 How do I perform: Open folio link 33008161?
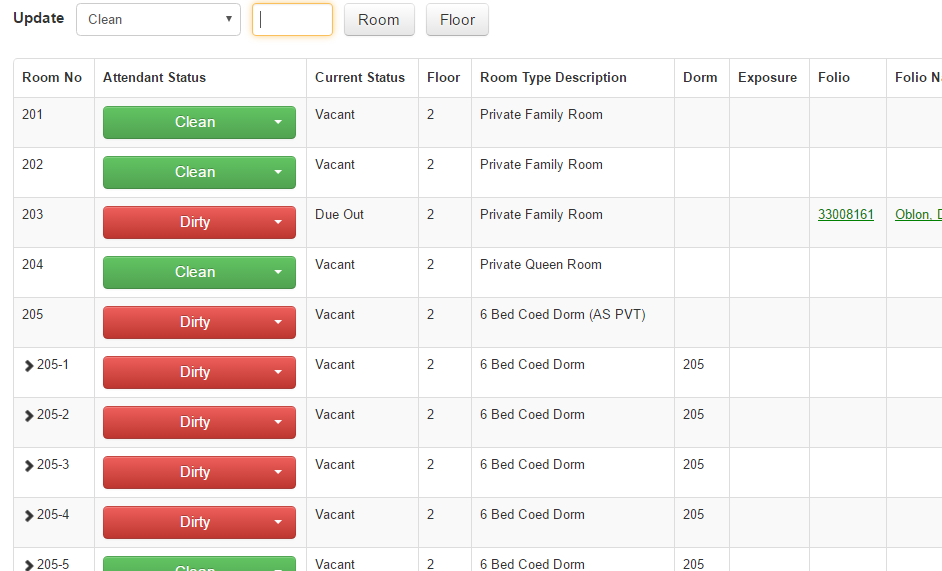pos(846,214)
